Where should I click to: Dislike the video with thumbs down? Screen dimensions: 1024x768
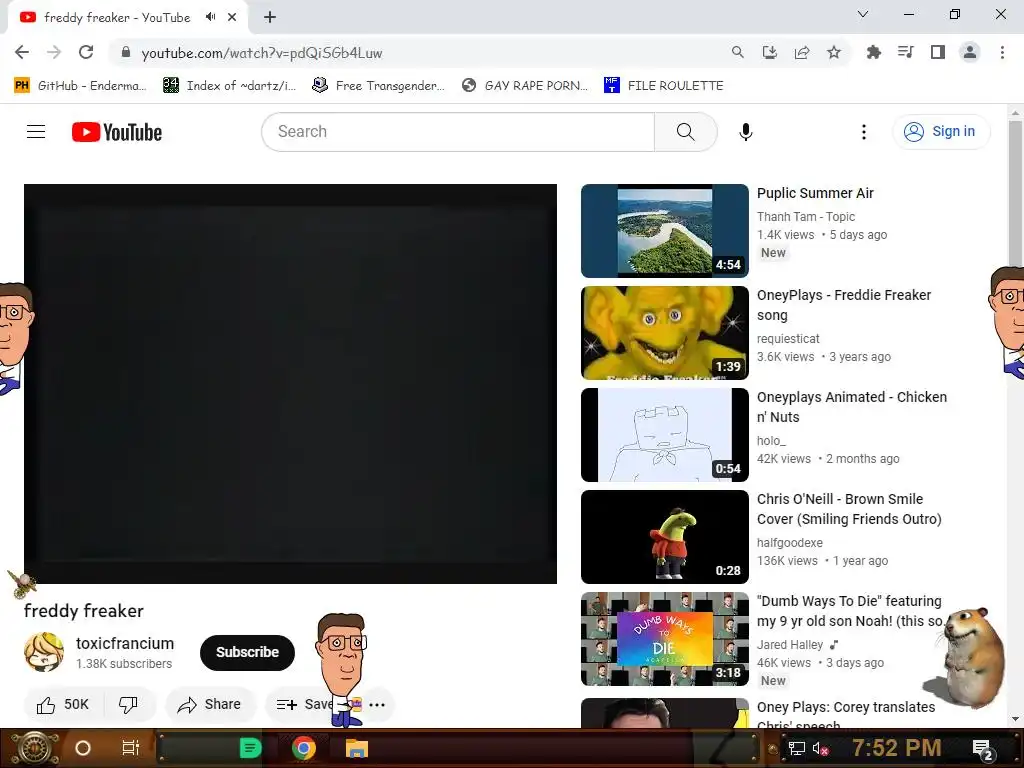[128, 705]
